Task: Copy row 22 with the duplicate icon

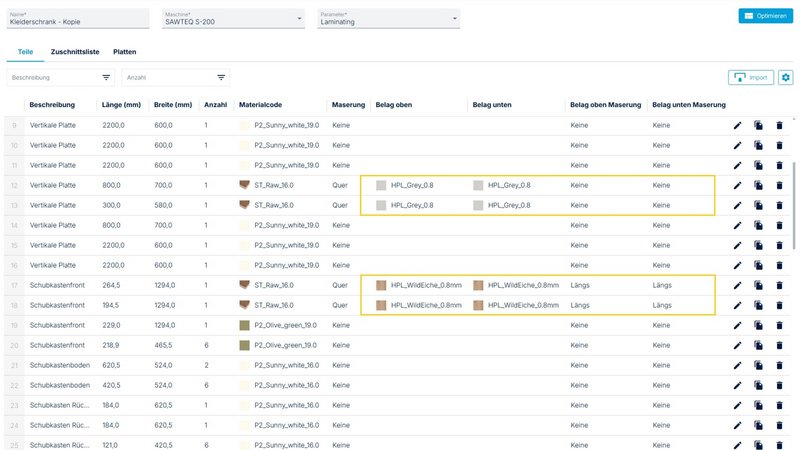Action: 758,385
